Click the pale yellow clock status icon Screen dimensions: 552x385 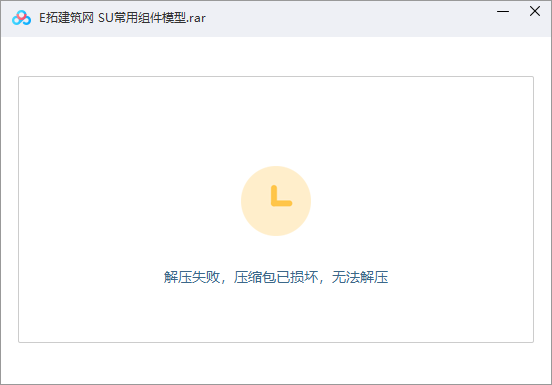point(276,201)
